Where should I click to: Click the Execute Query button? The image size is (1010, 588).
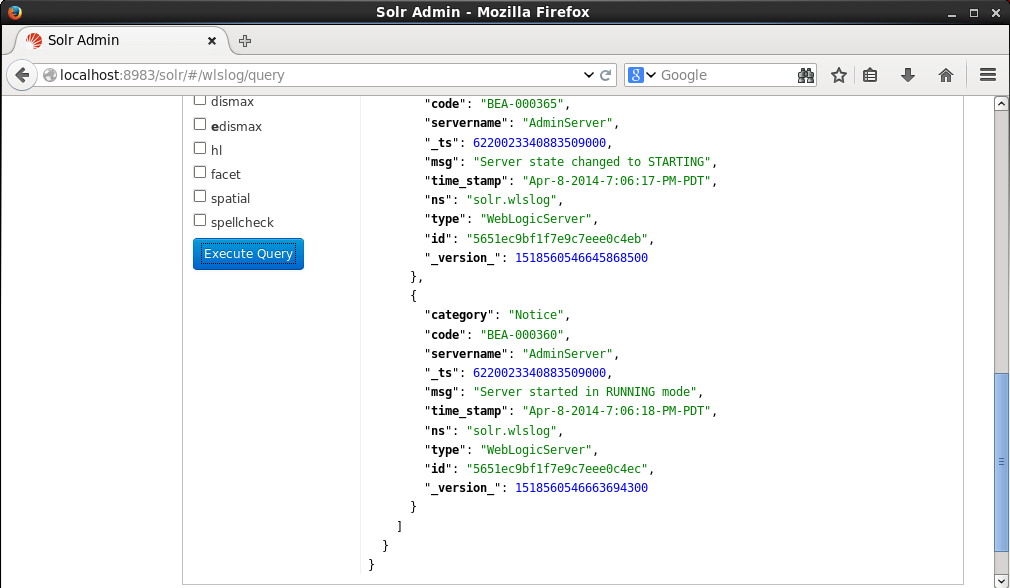(248, 254)
